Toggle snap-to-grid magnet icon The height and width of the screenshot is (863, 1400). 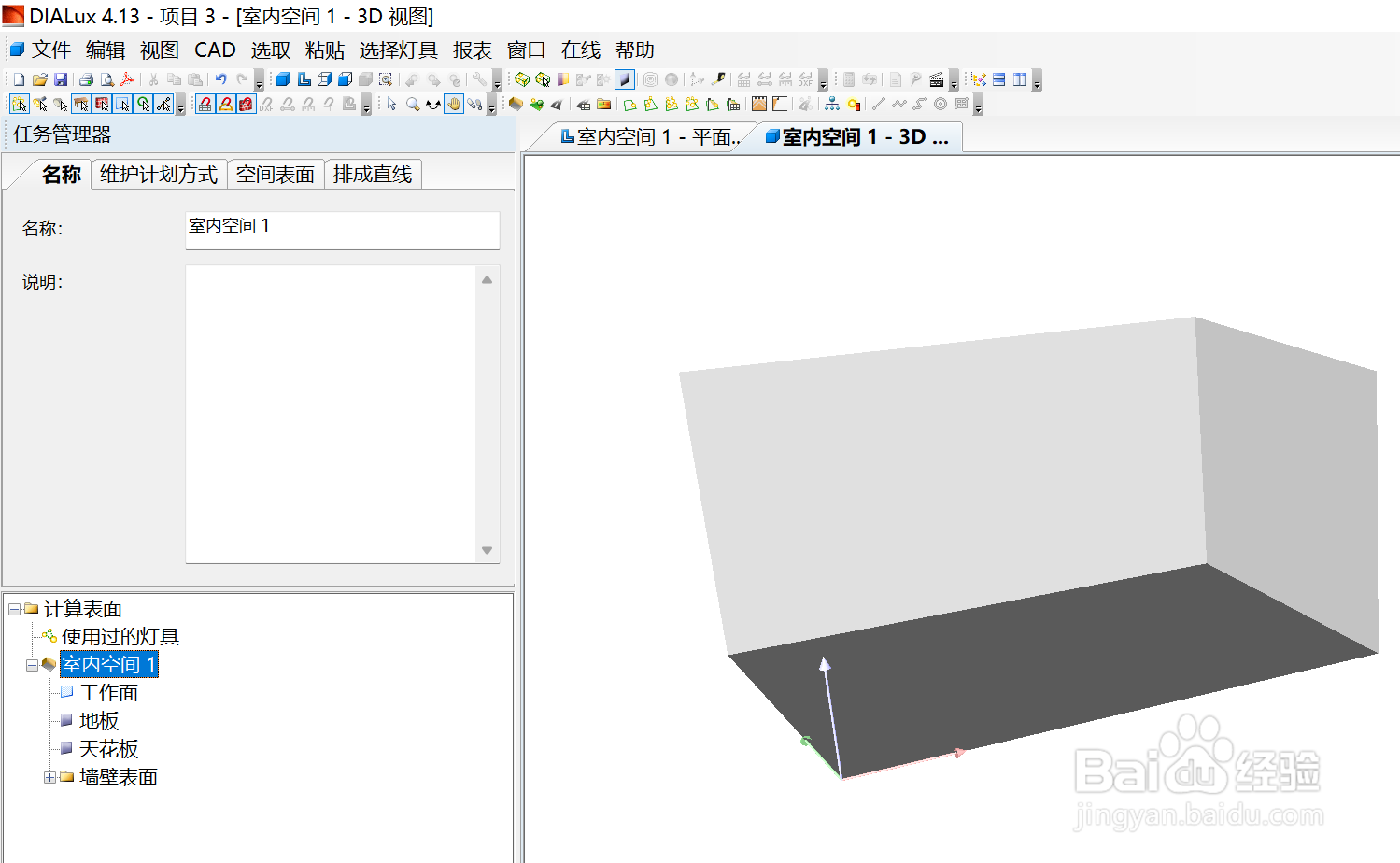tap(205, 104)
